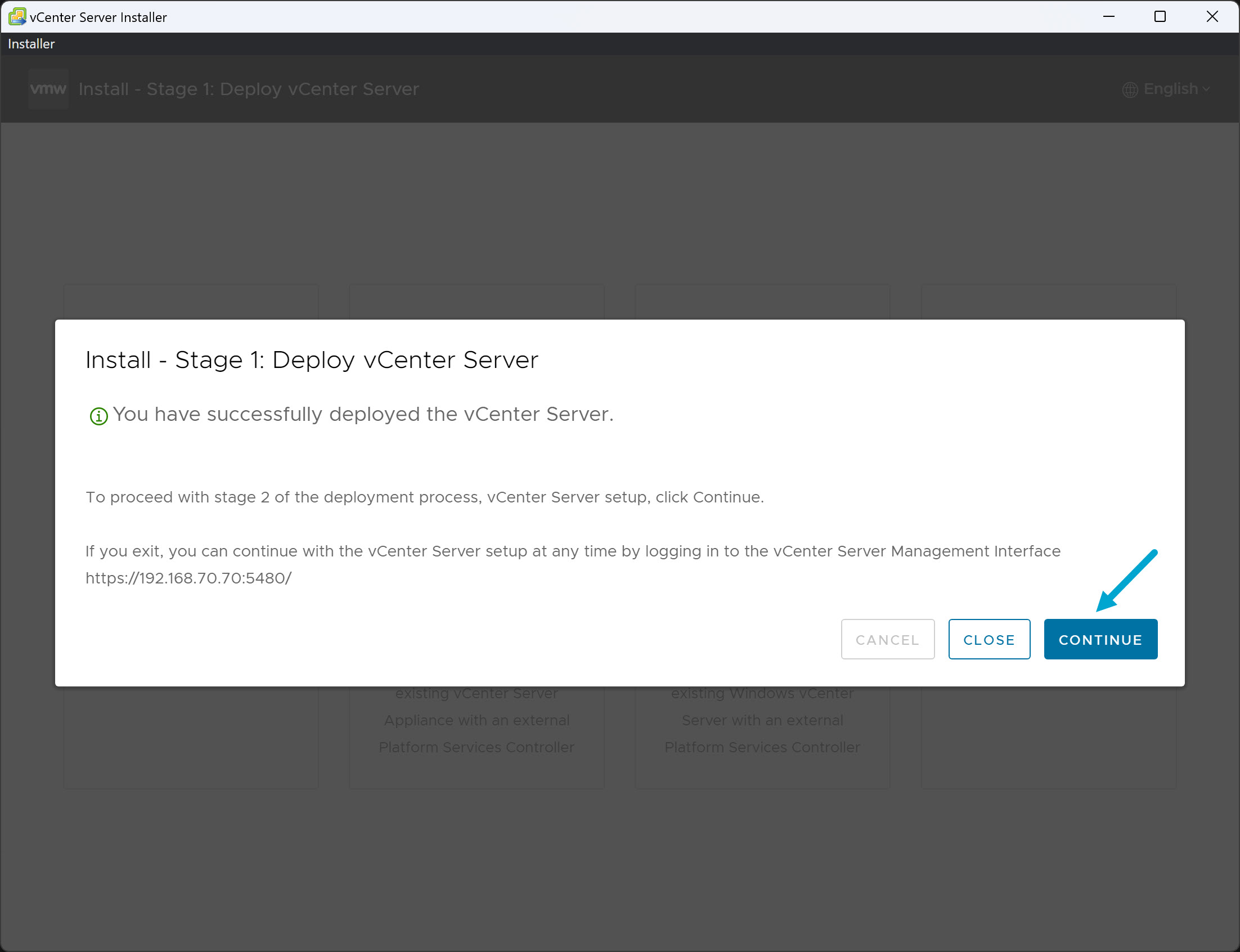Open the vCenter Server Management Interface URL

[188, 578]
